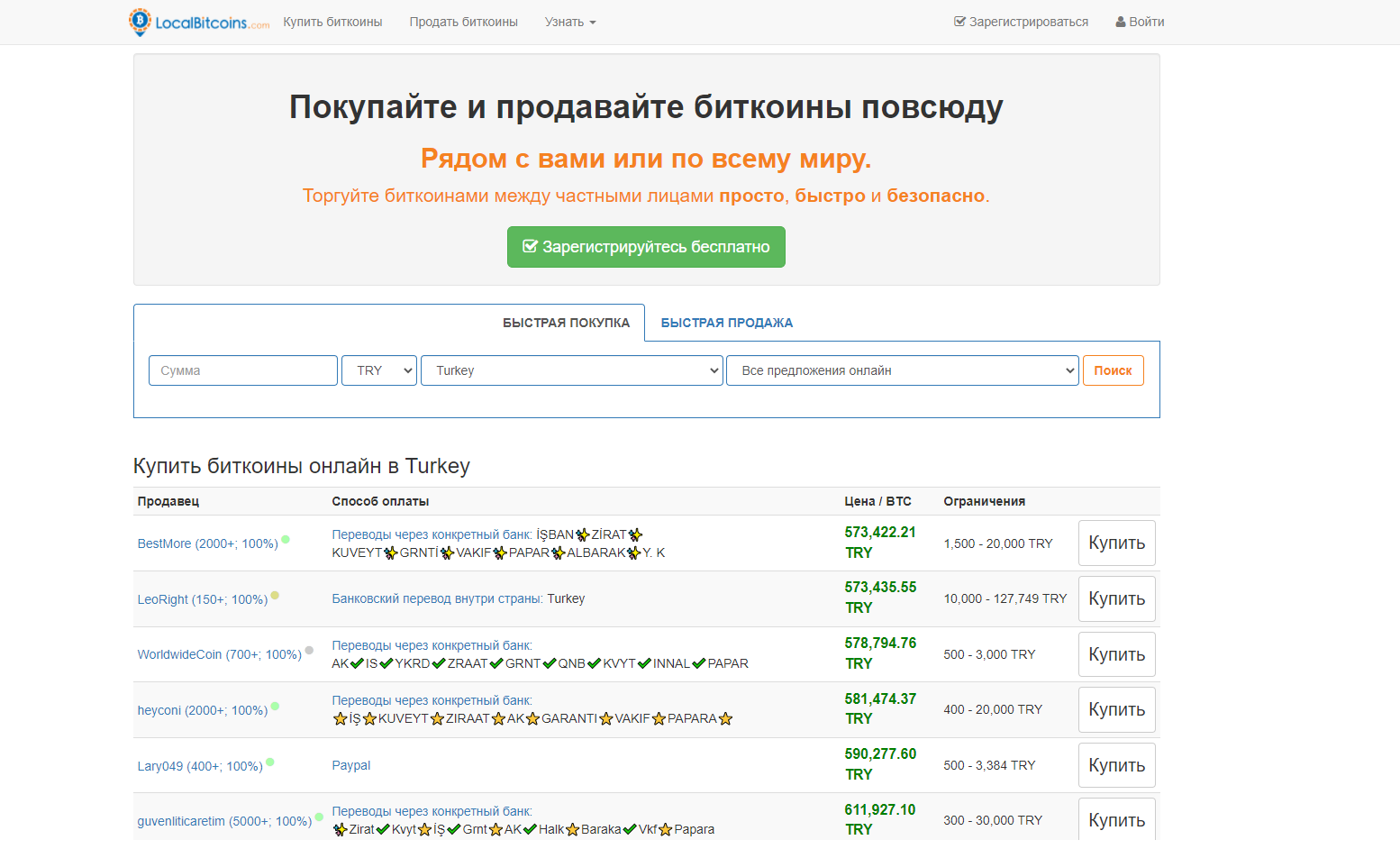Open the Купить биткоины menu item
The height and width of the screenshot is (849, 1400).
click(332, 22)
